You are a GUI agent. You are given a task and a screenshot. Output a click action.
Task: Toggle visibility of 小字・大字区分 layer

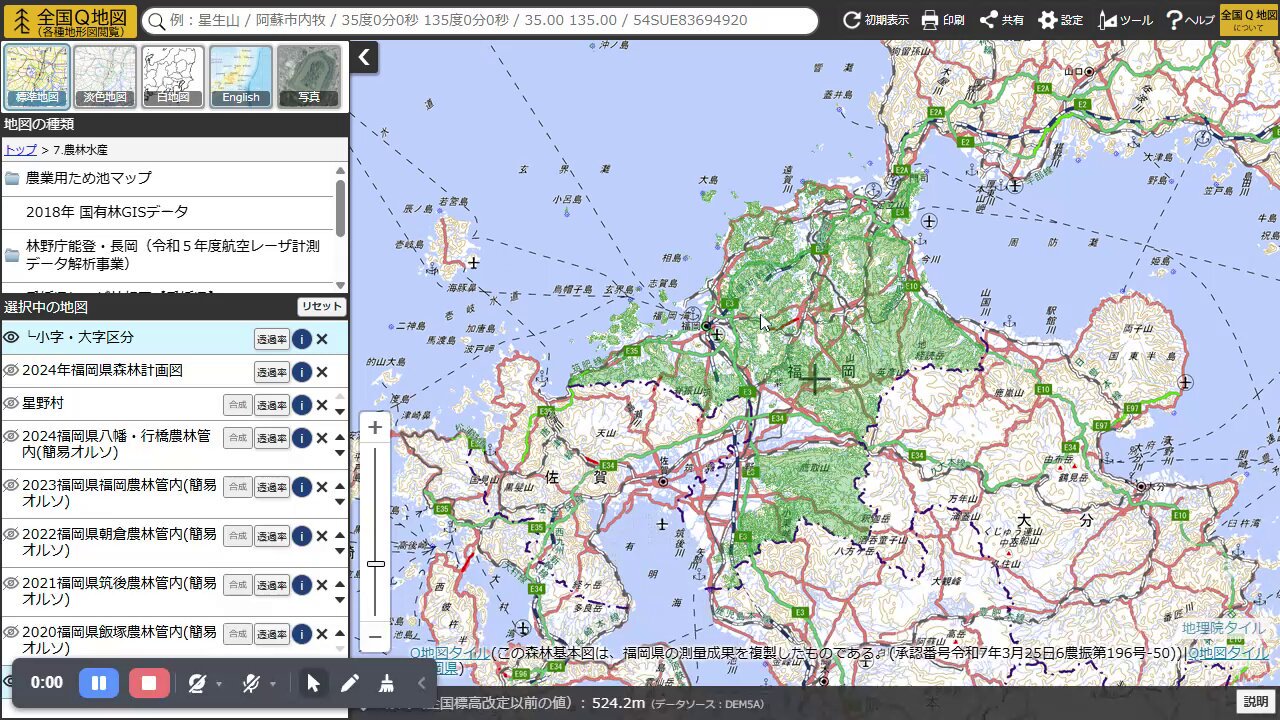click(x=11, y=338)
